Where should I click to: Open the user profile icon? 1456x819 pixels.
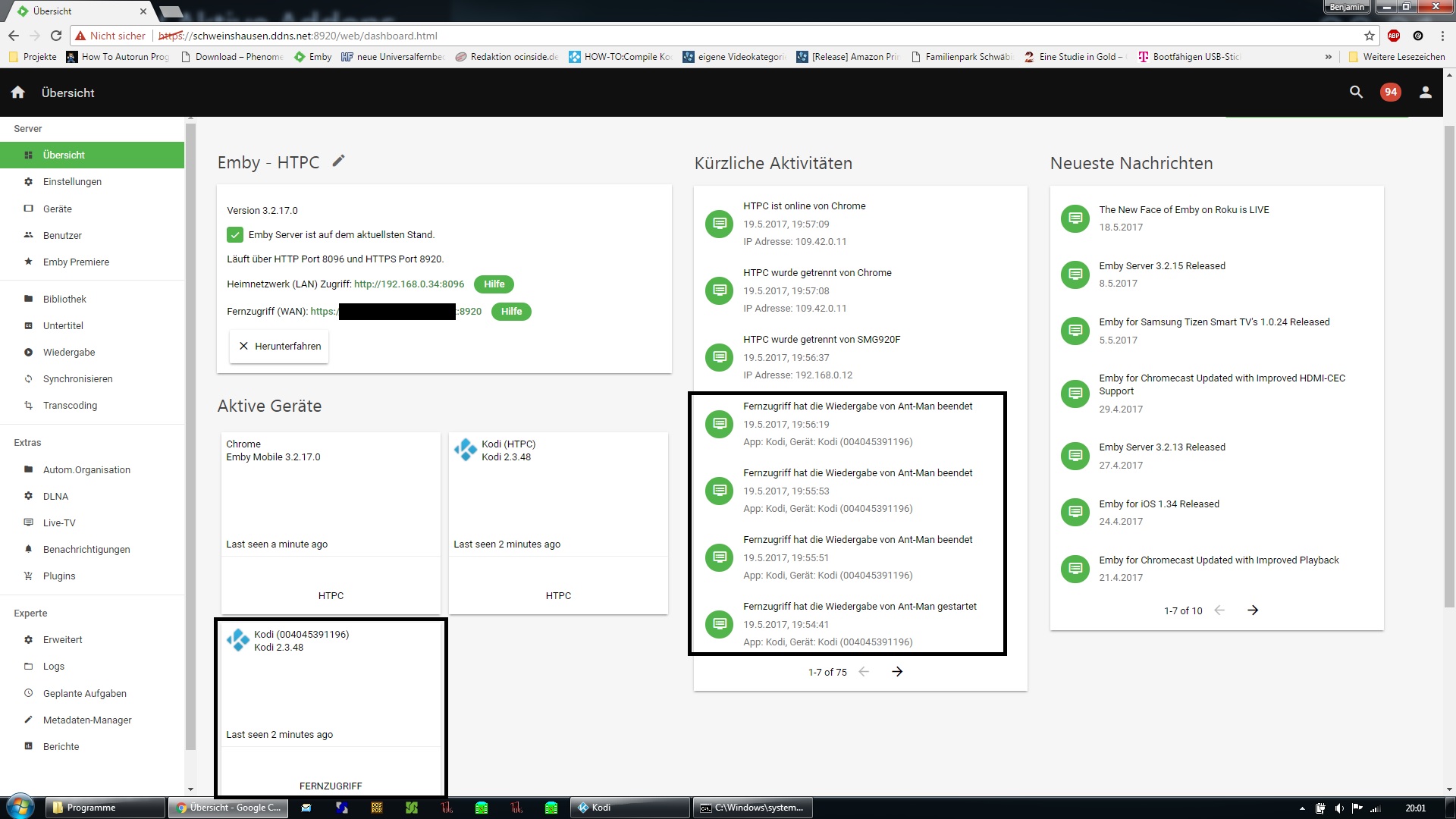(1426, 93)
